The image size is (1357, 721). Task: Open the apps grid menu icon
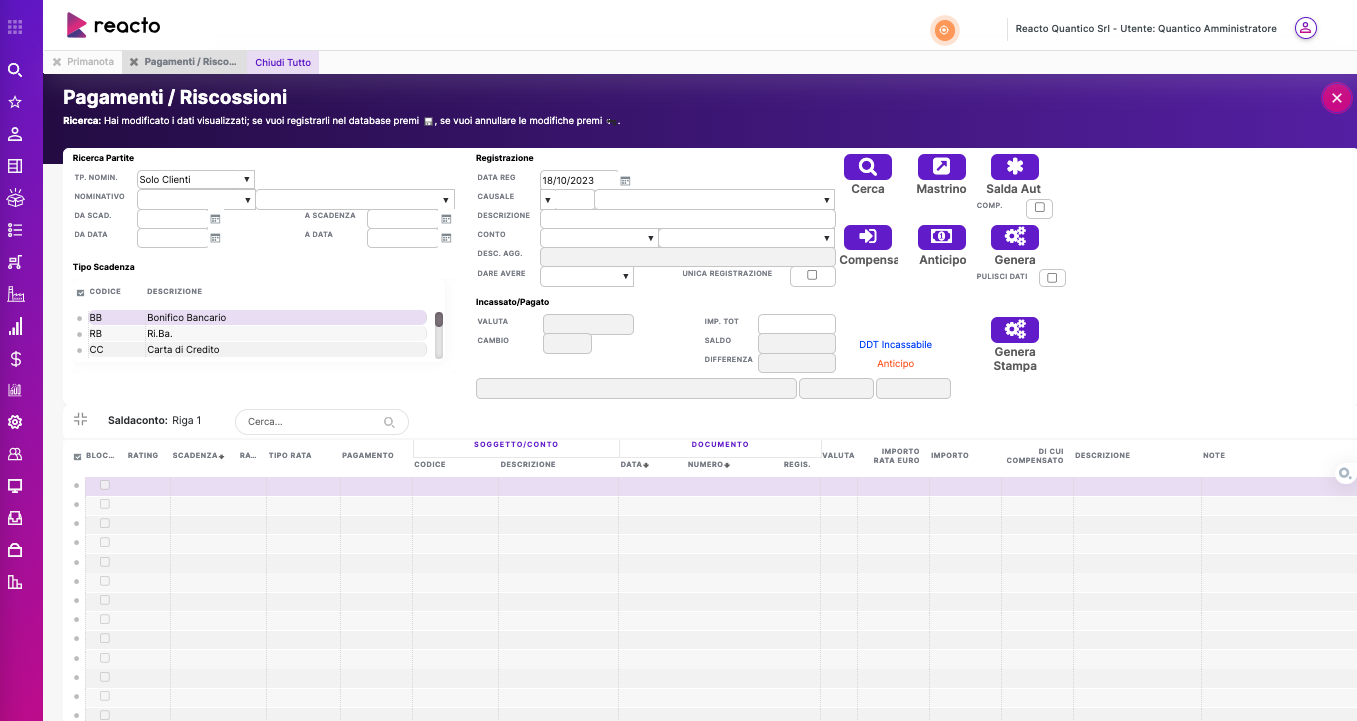(15, 27)
